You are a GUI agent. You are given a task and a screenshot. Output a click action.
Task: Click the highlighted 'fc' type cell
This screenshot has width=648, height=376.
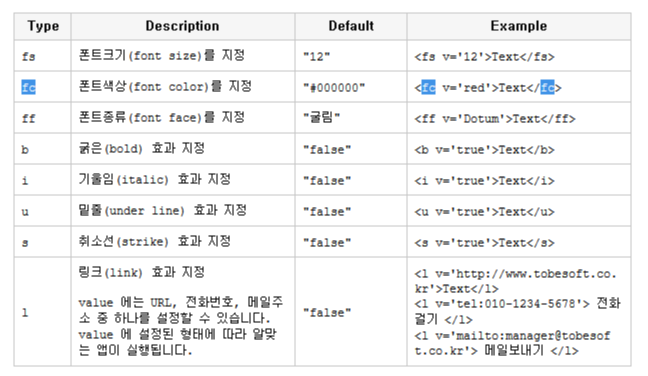coord(29,87)
